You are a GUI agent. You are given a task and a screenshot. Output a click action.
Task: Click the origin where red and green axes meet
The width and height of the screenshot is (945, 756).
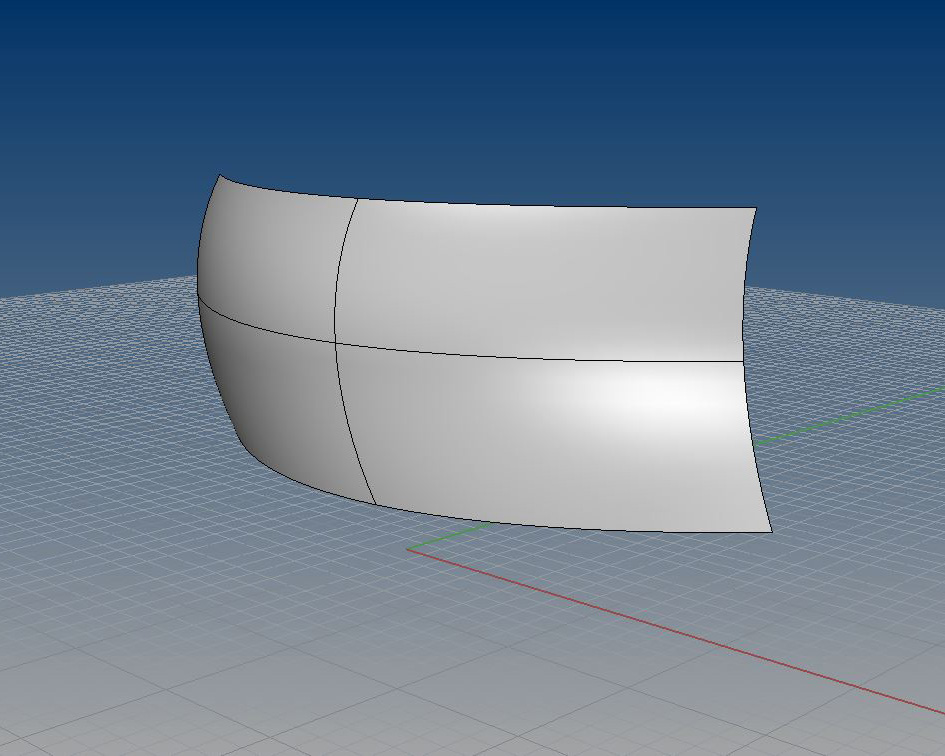pyautogui.click(x=408, y=548)
